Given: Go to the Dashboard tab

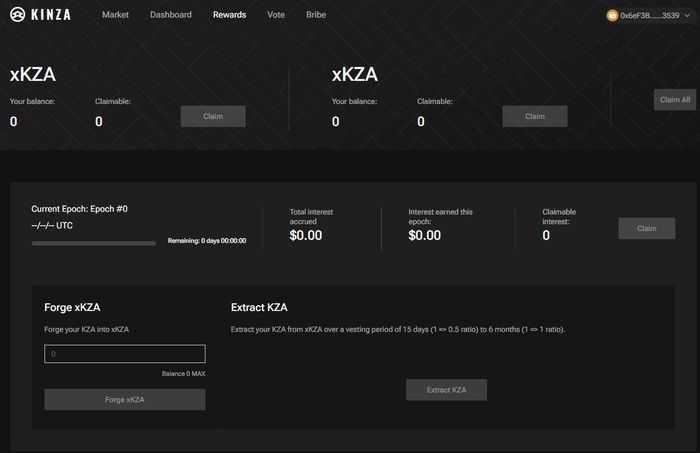Looking at the screenshot, I should (171, 15).
